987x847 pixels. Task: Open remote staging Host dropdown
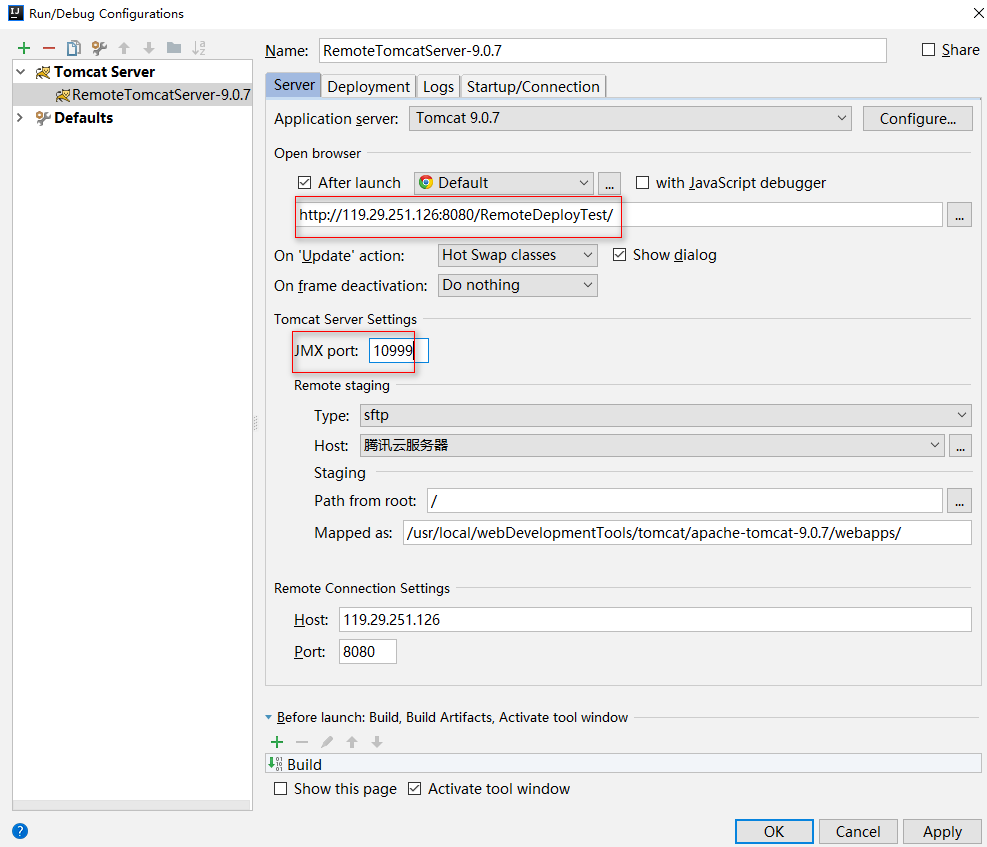click(652, 446)
